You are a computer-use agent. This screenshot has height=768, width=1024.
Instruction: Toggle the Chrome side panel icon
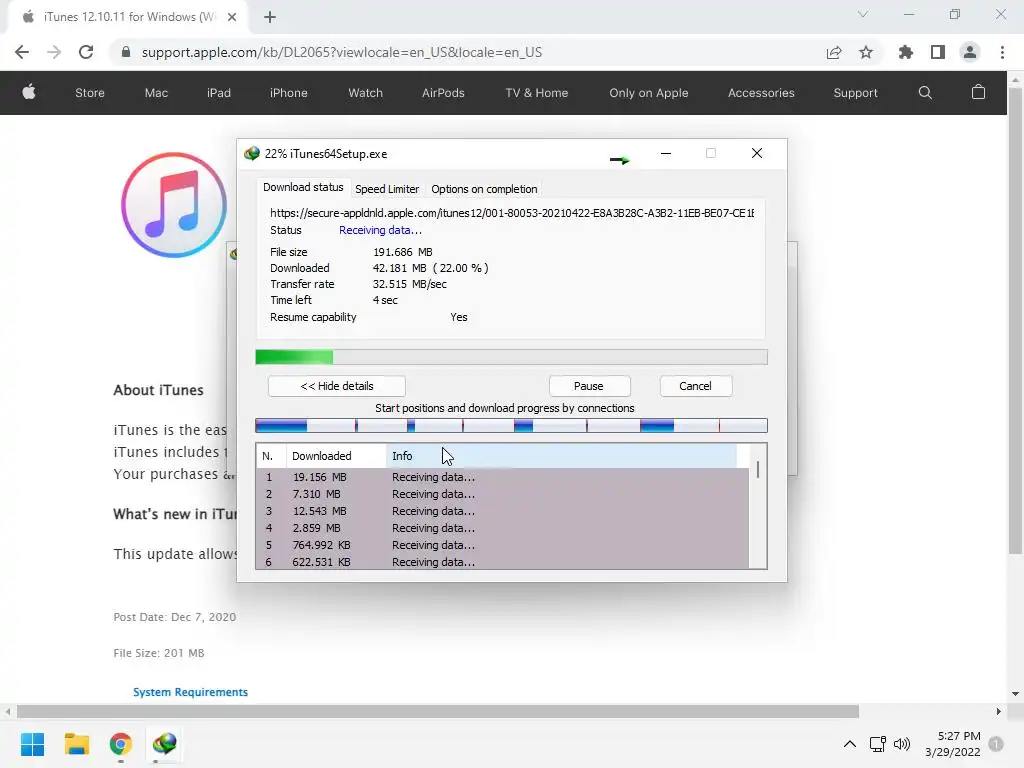click(x=938, y=52)
